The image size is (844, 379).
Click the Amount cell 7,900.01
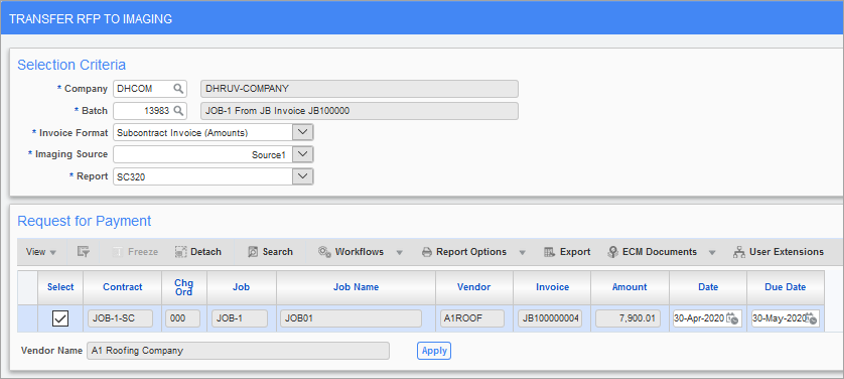pyautogui.click(x=628, y=319)
